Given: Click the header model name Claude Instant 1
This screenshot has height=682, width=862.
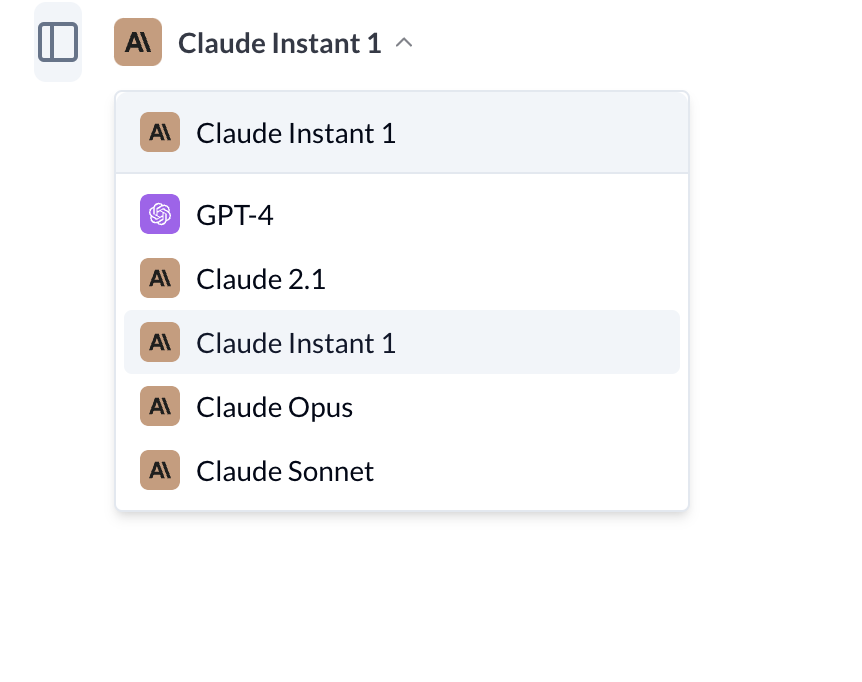Looking at the screenshot, I should point(280,43).
